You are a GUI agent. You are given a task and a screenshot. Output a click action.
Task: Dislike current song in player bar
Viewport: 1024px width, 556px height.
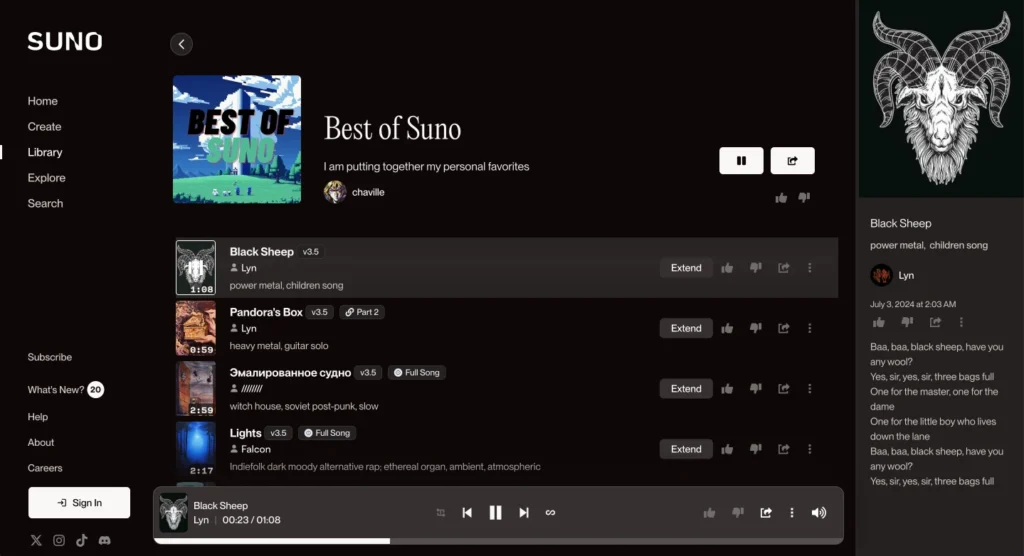pyautogui.click(x=738, y=513)
